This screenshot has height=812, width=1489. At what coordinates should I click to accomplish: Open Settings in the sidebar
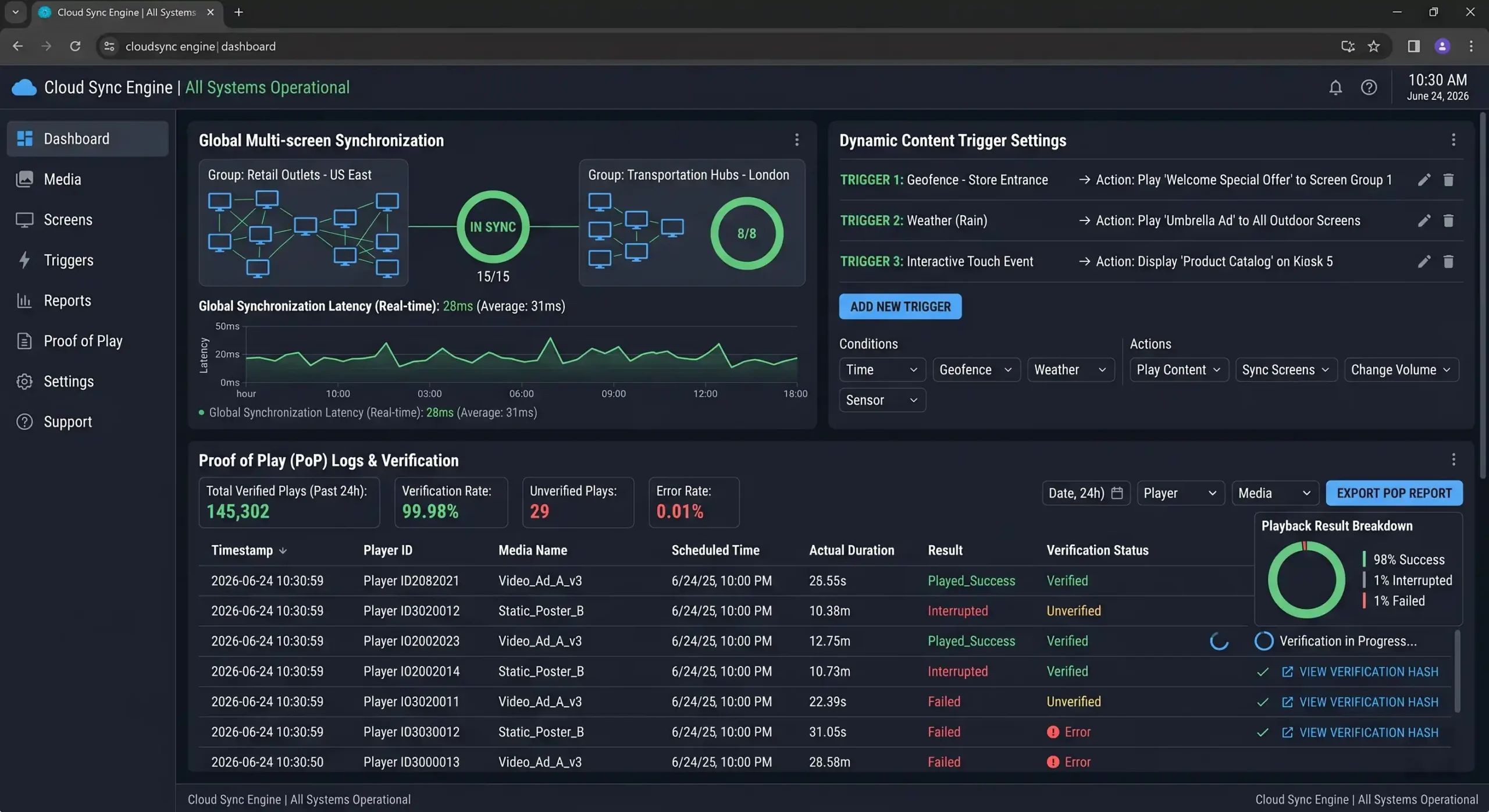[87, 382]
